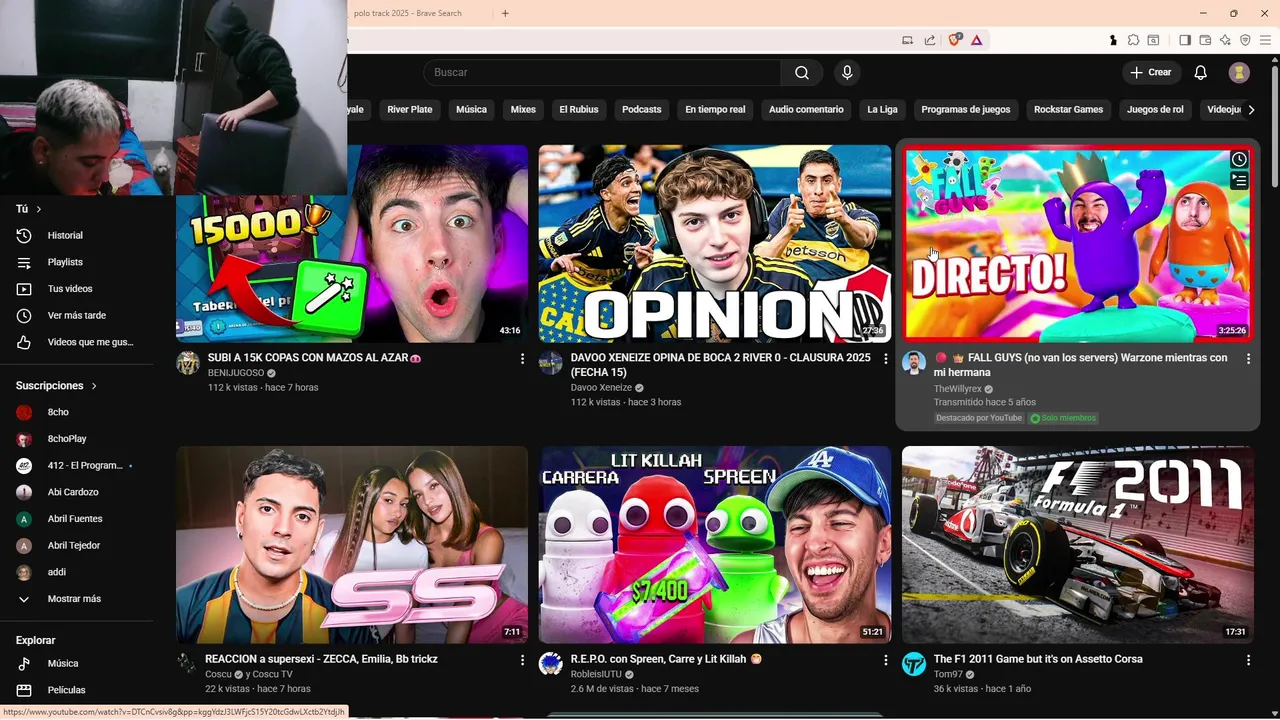
Task: Select the El Rubius chip
Action: 579,109
